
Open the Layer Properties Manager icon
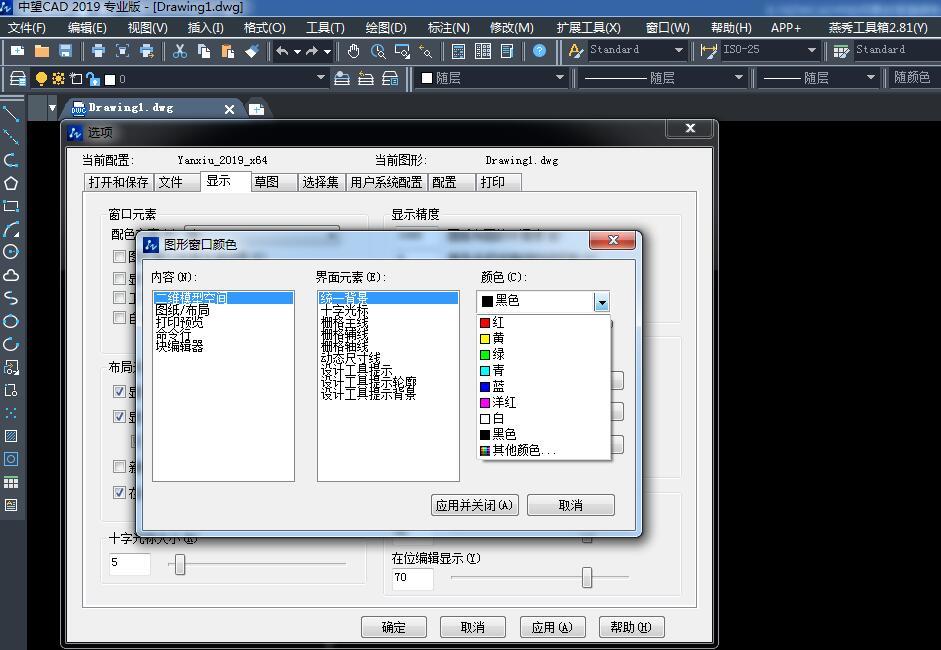17,79
